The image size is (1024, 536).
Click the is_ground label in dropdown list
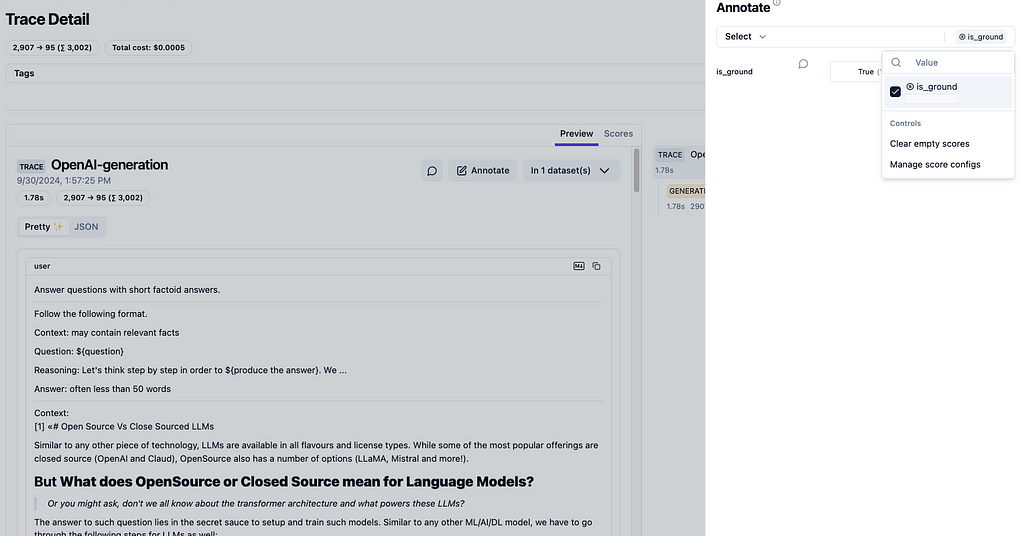click(936, 87)
